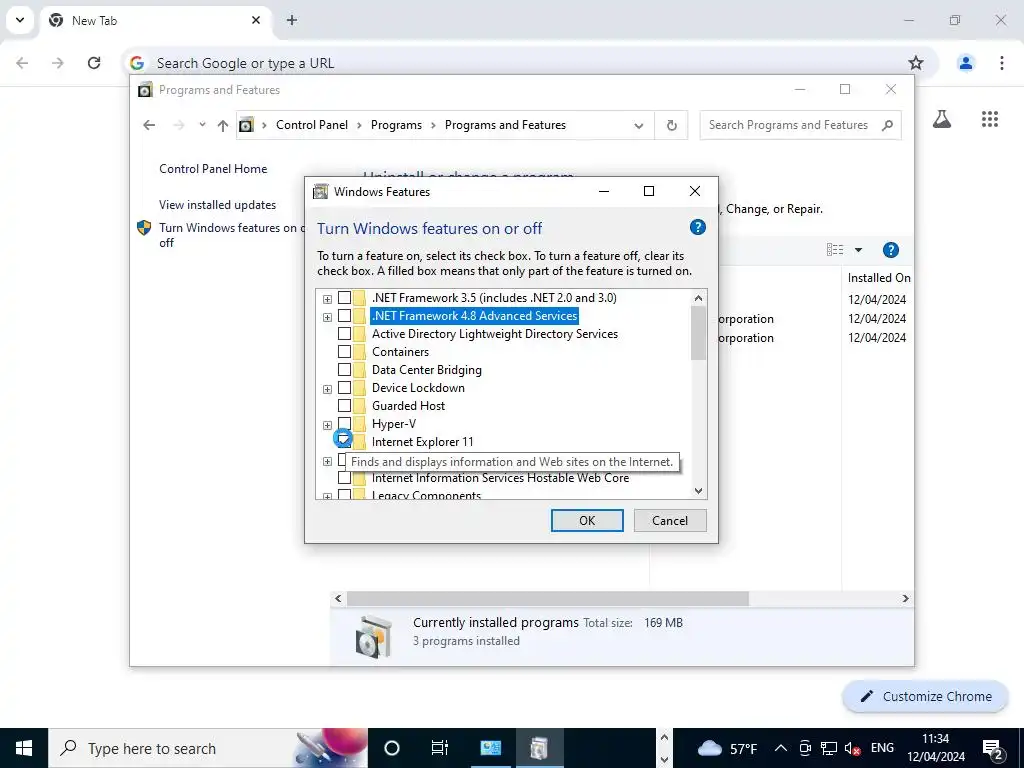Screen dimensions: 1024x768
Task: Click the horizontal scrollbar left arrow
Action: point(338,598)
